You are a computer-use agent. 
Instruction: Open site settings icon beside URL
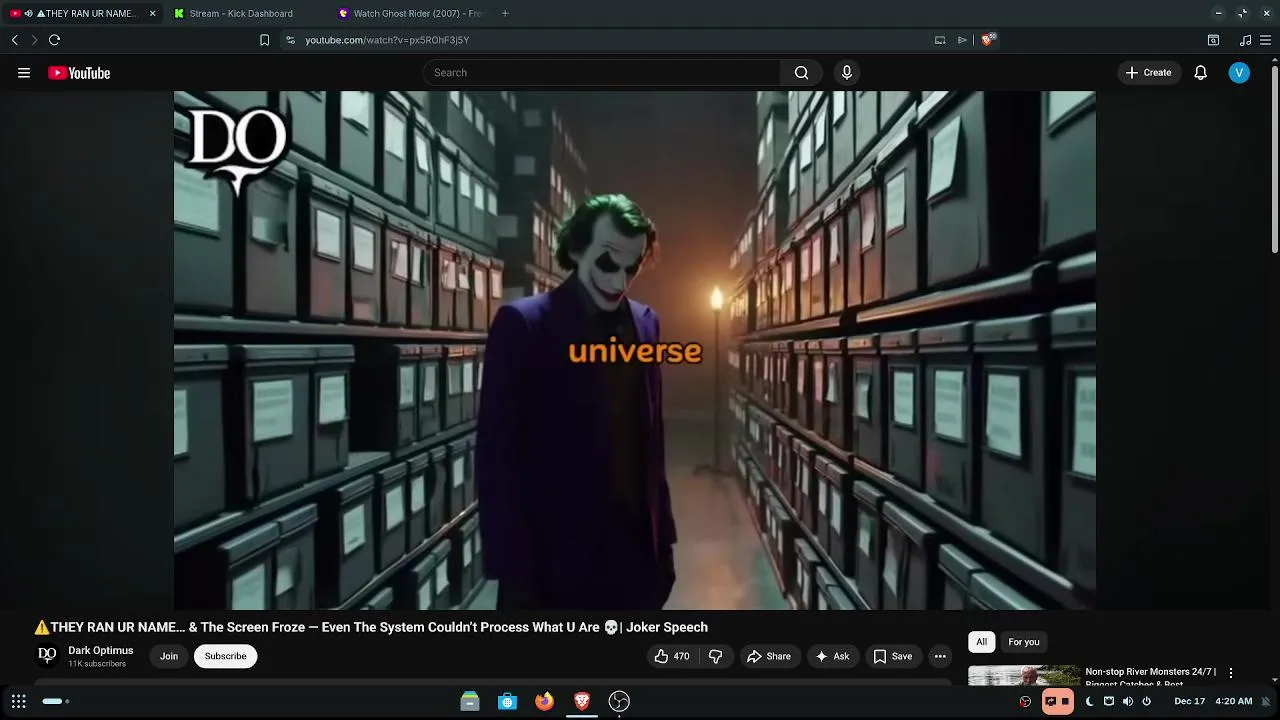[290, 40]
